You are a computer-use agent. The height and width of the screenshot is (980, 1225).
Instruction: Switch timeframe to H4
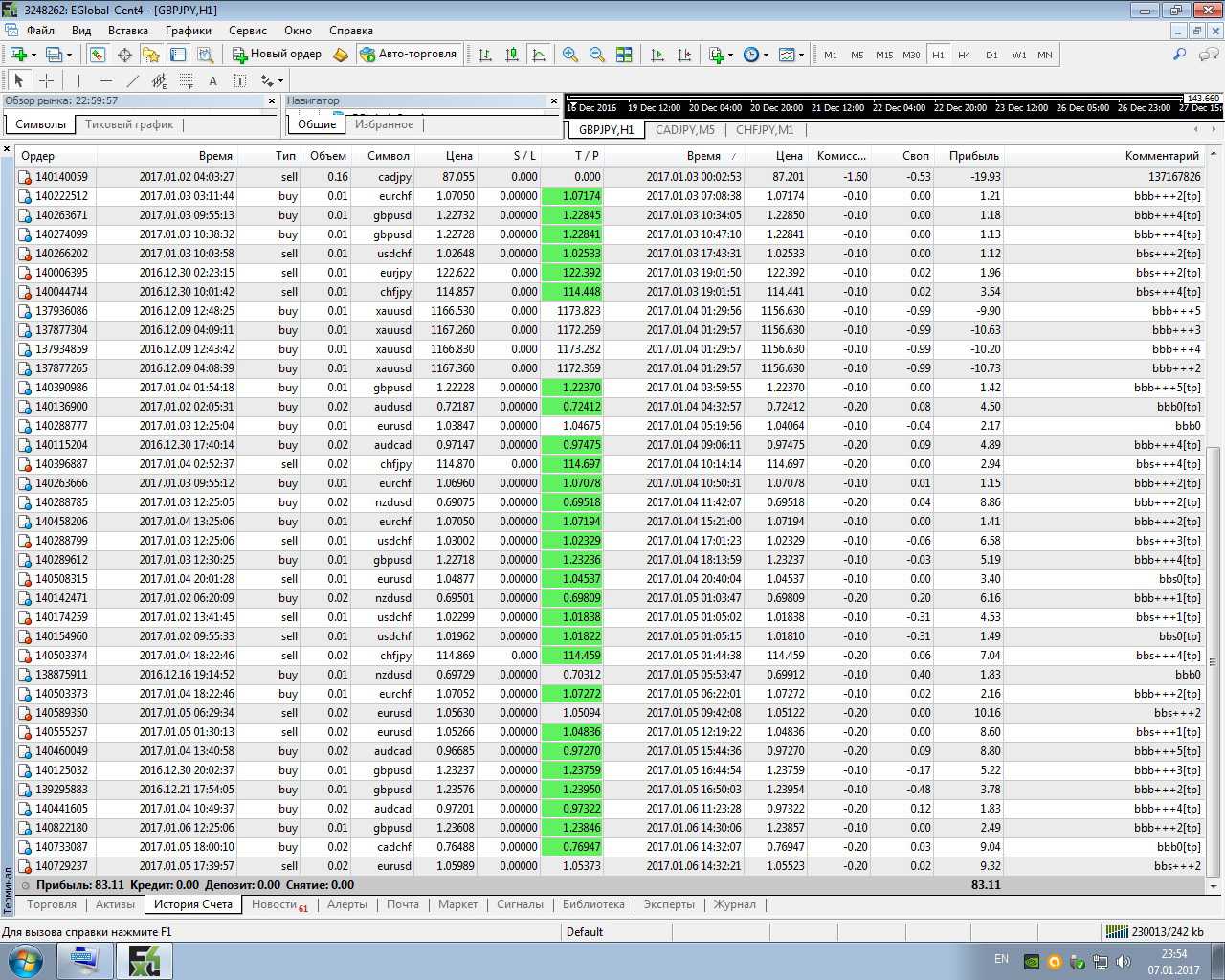tap(965, 55)
